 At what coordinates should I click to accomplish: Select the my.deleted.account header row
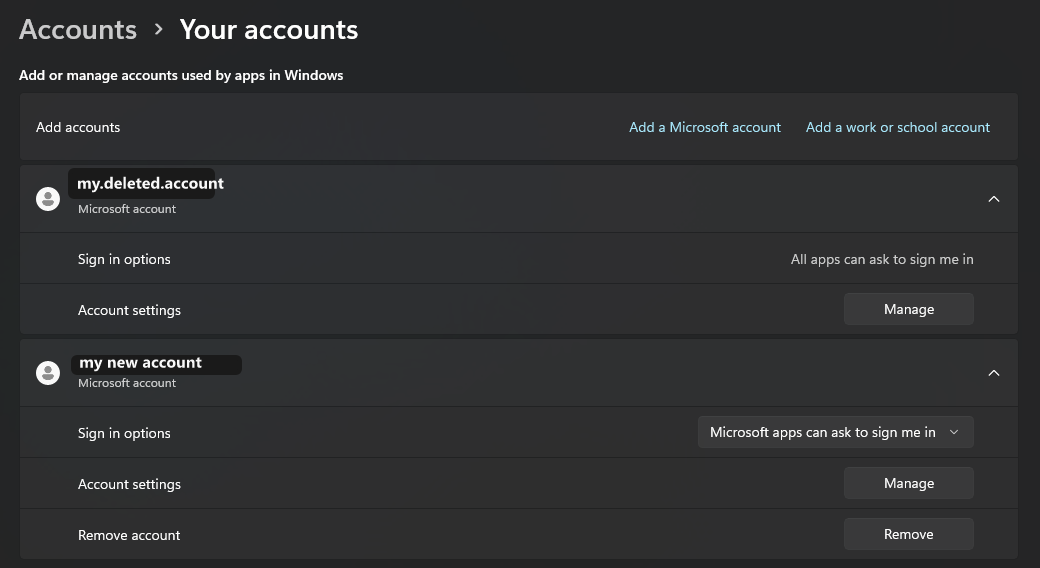(x=519, y=199)
